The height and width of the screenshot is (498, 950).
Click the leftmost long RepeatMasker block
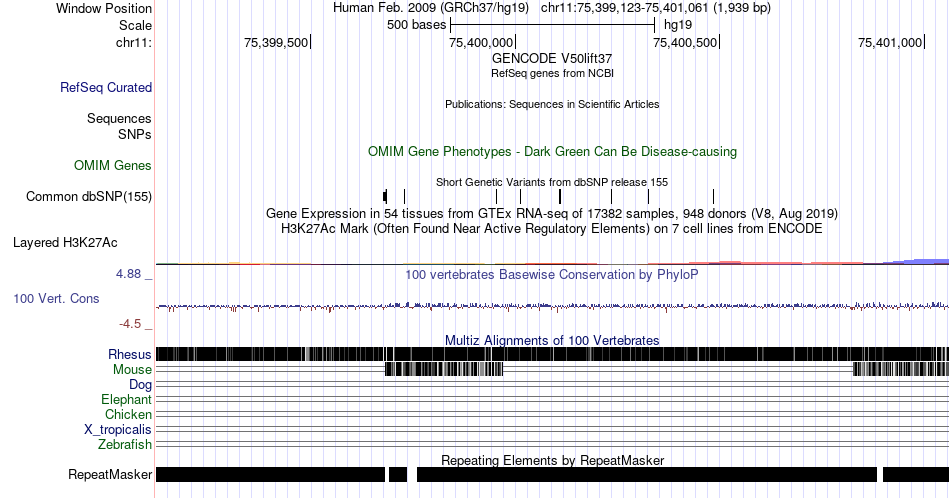[271, 474]
